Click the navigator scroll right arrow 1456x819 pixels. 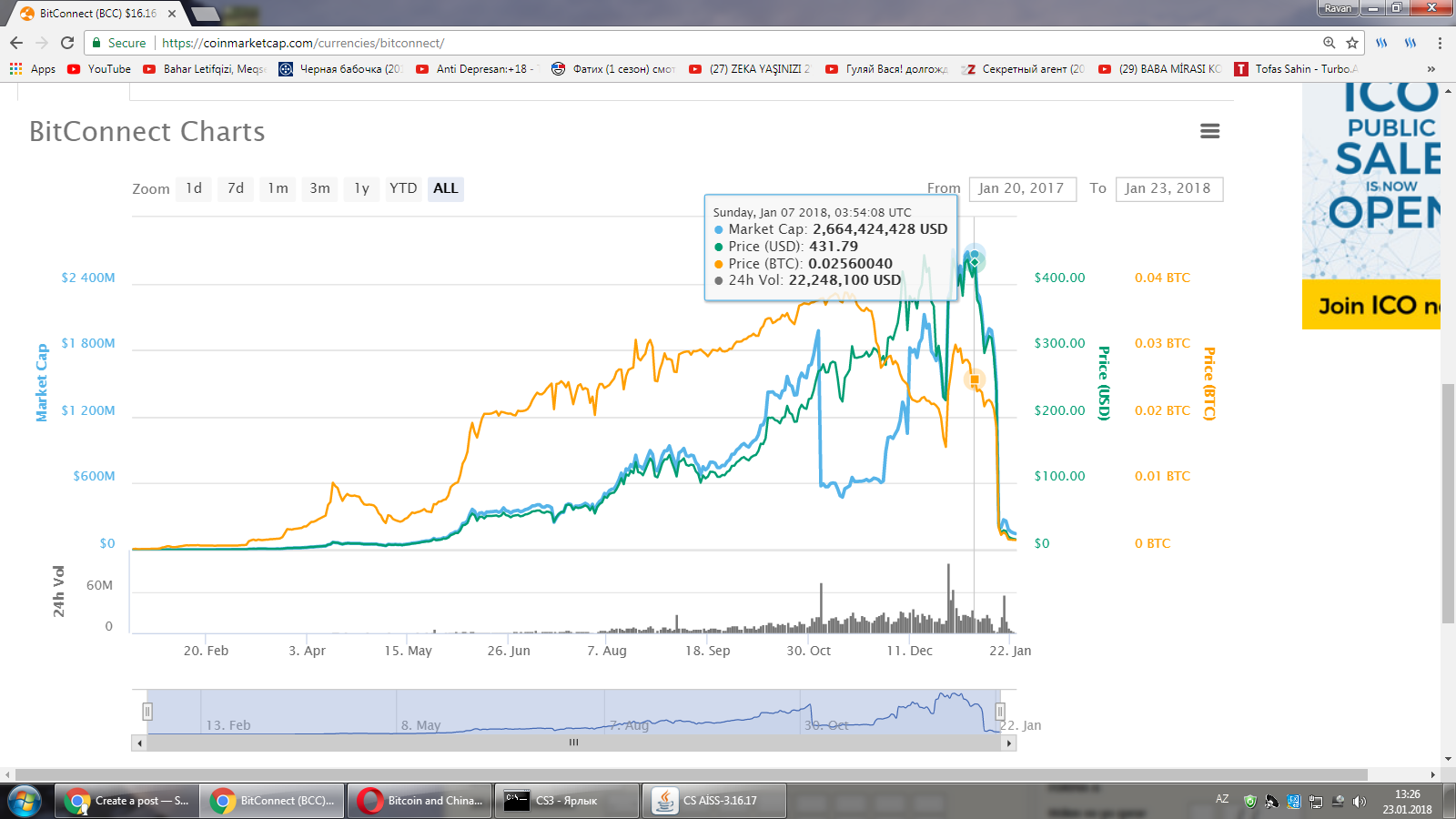pos(1008,743)
